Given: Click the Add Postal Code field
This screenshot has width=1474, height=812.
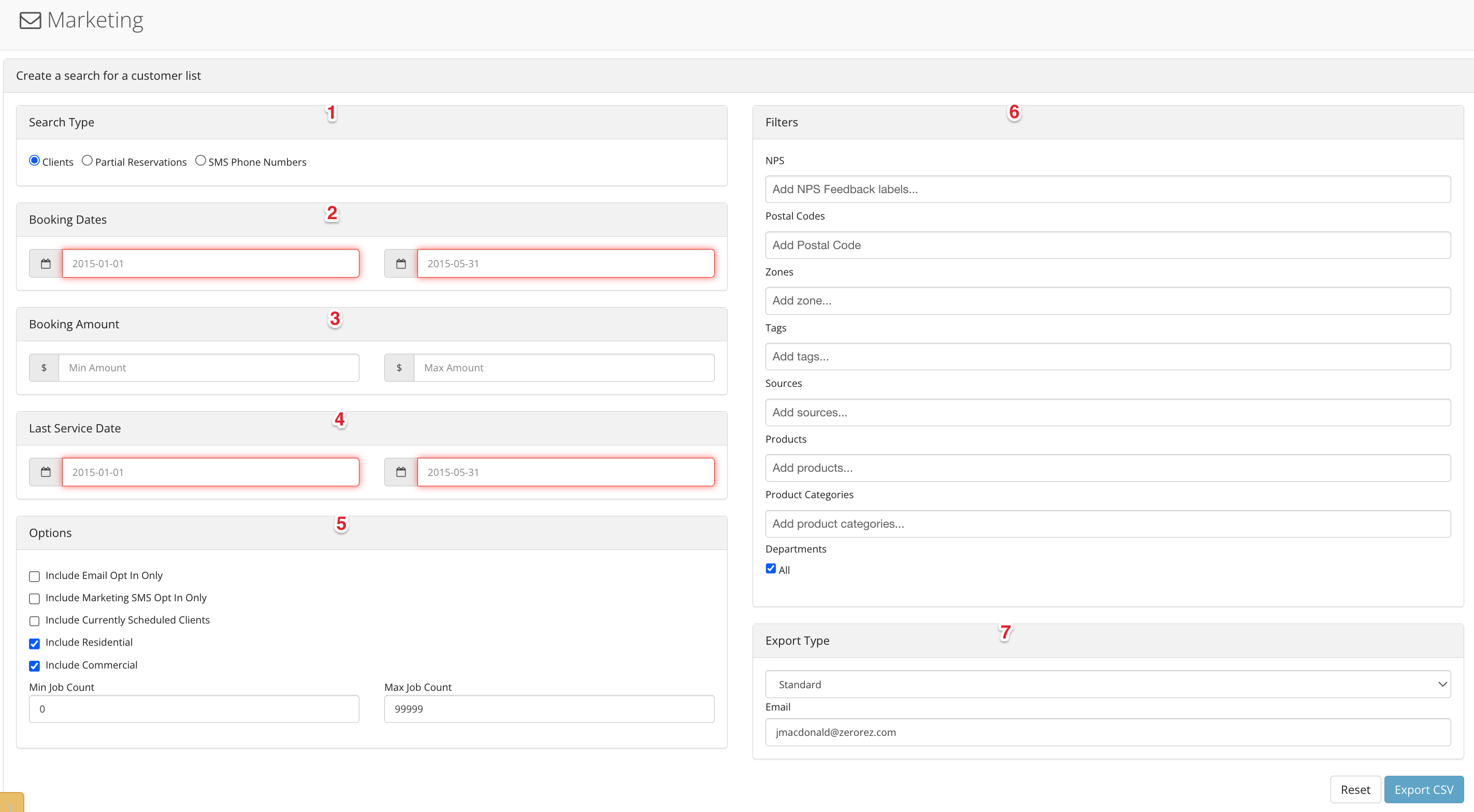Looking at the screenshot, I should coord(1108,245).
